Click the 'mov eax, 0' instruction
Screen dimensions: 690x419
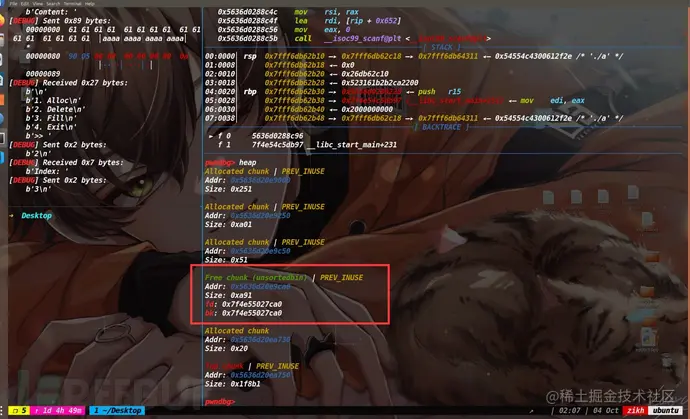click(322, 29)
